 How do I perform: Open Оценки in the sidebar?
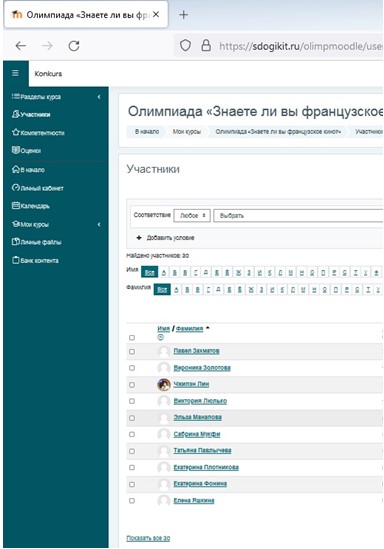26,151
